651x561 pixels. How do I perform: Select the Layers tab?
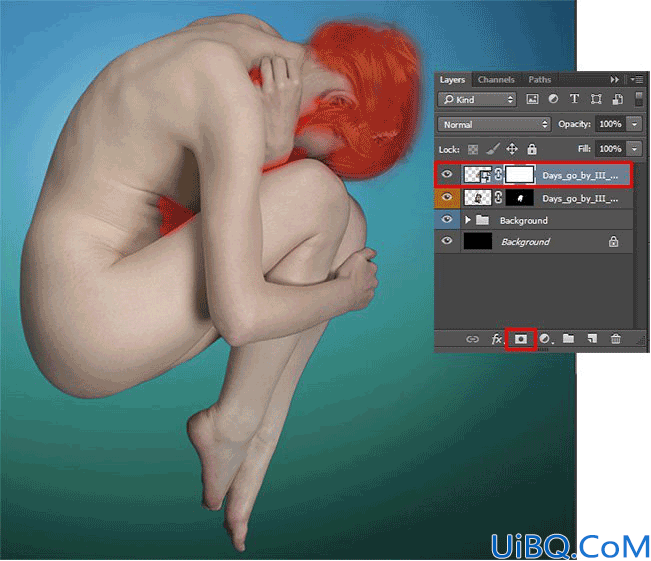coord(452,79)
